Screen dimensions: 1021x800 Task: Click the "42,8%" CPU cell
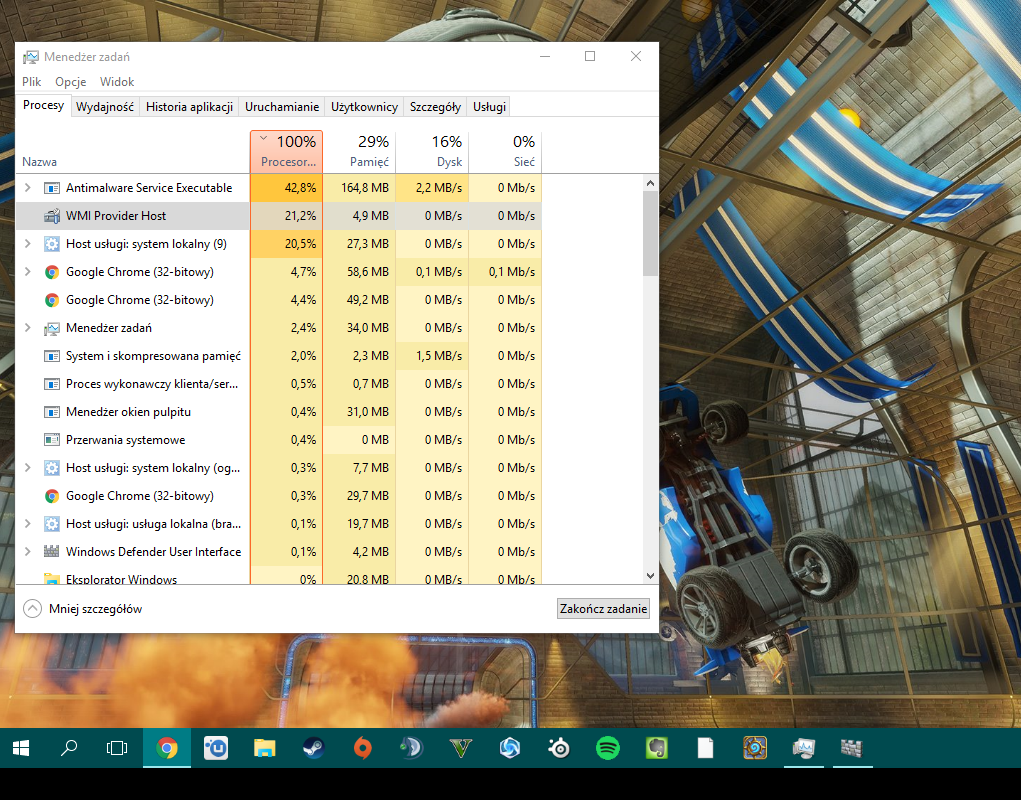click(287, 188)
